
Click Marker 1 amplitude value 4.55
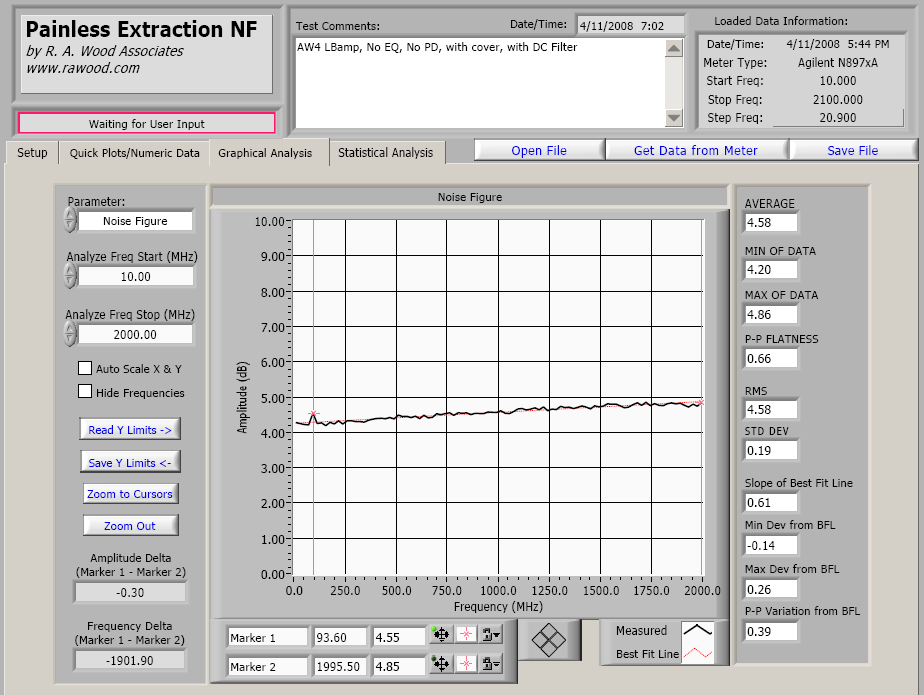[x=399, y=637]
